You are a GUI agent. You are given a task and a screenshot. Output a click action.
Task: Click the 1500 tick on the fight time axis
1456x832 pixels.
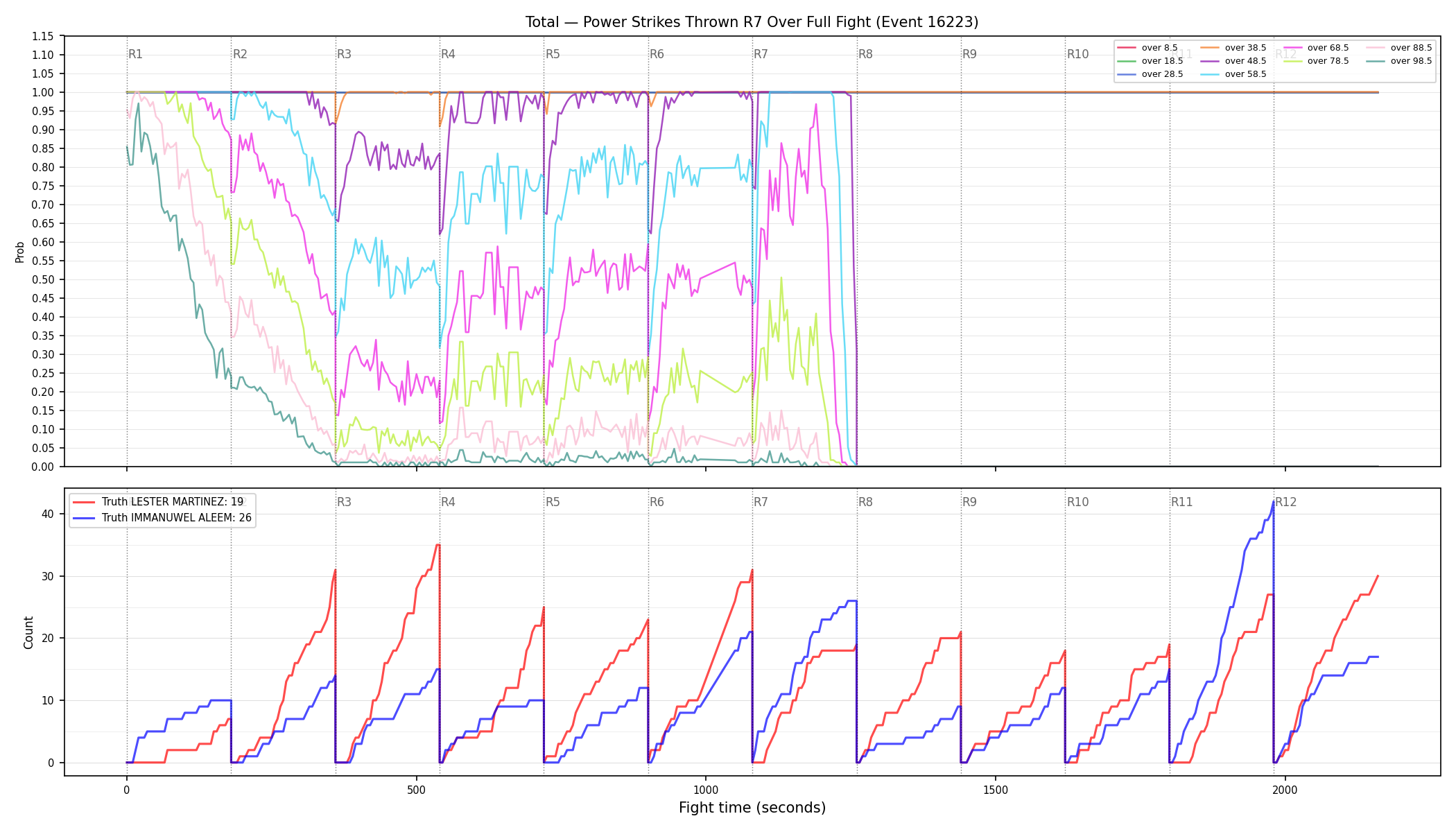tap(996, 790)
